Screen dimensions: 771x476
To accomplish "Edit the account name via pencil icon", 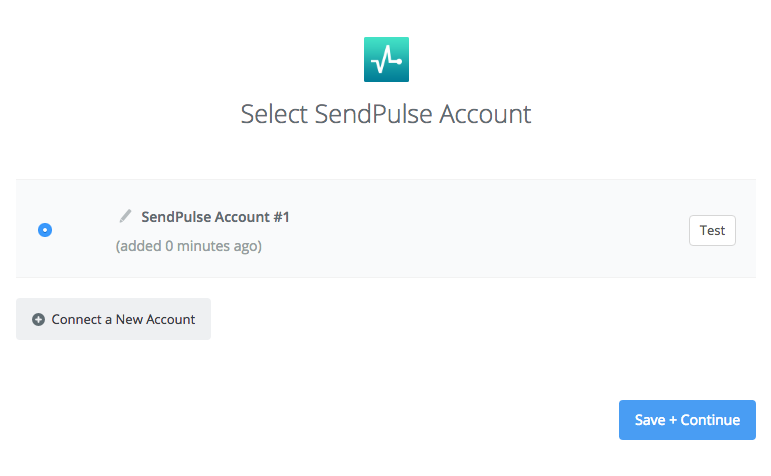I will (125, 216).
